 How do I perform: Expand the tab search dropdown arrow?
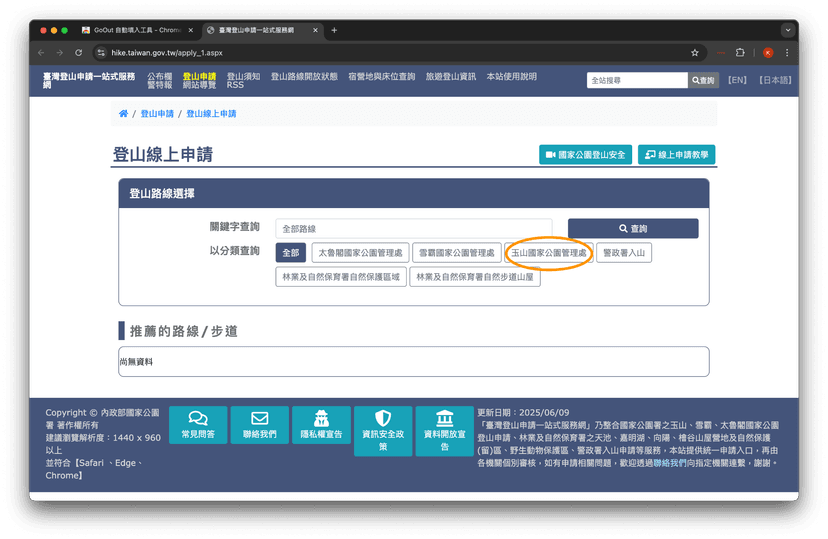(788, 30)
